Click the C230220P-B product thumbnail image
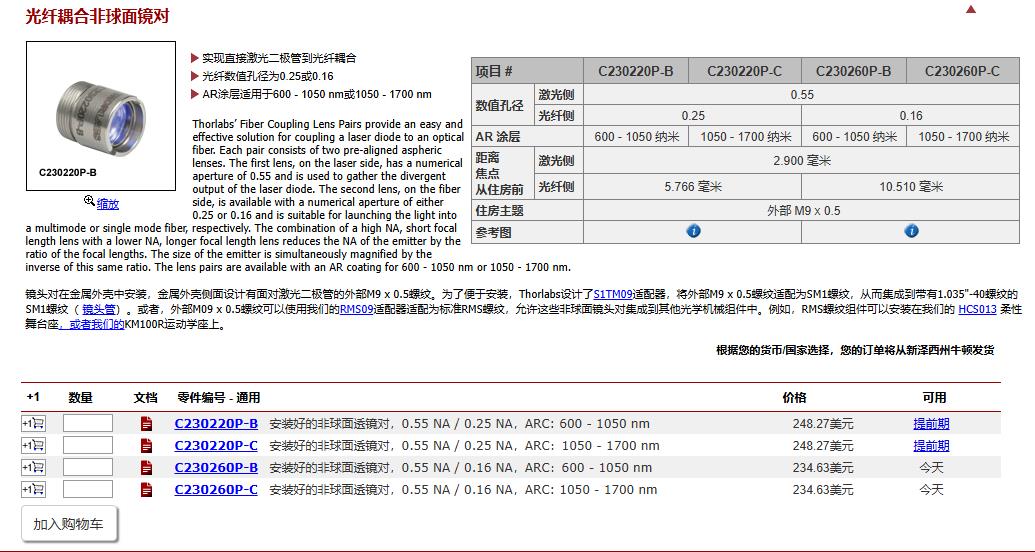1035x552 pixels. [x=100, y=116]
